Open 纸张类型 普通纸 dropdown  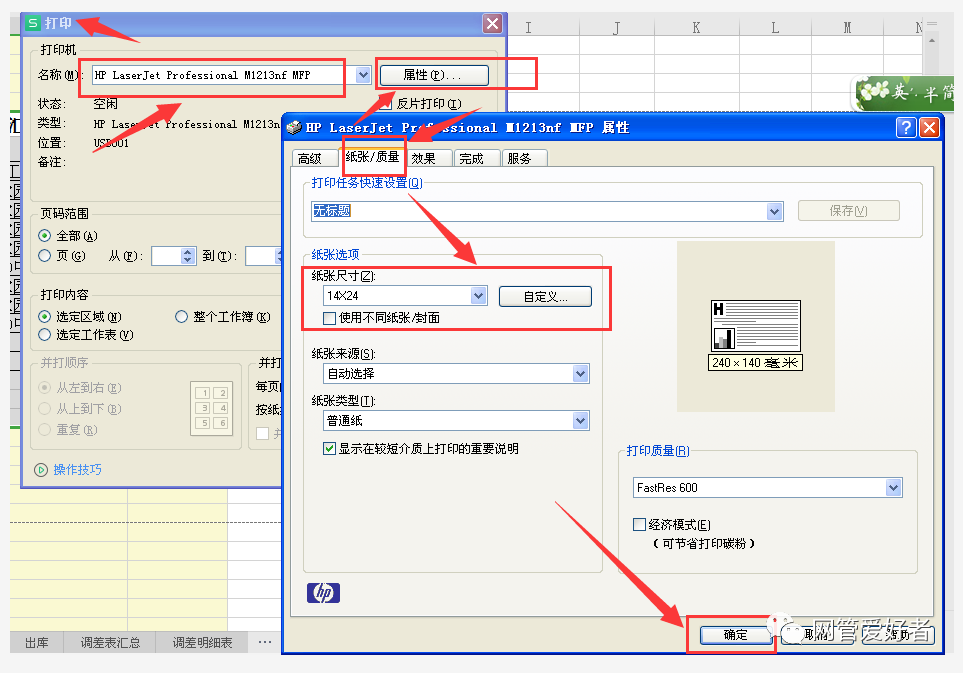click(580, 421)
